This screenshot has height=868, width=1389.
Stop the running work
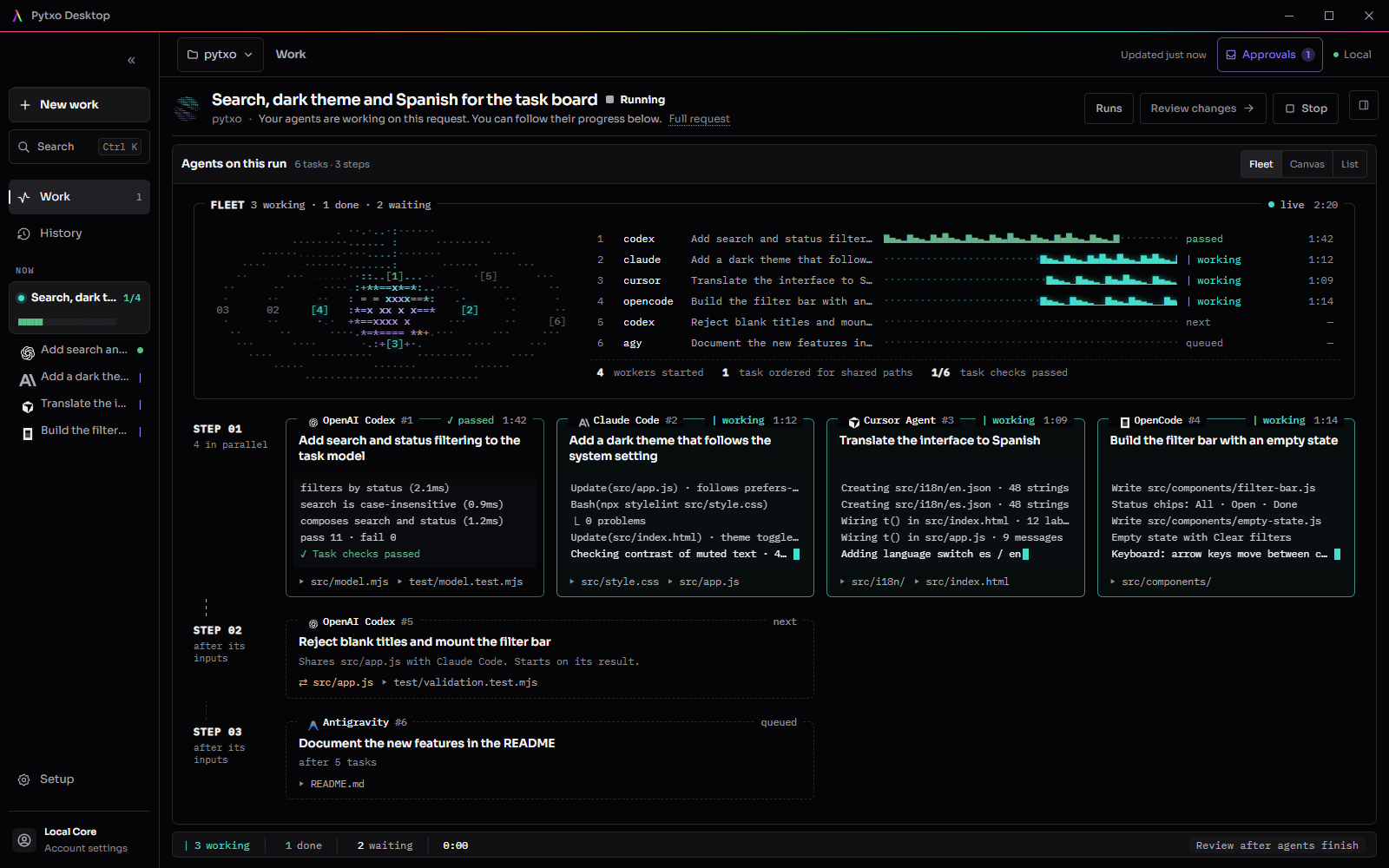(x=1306, y=108)
